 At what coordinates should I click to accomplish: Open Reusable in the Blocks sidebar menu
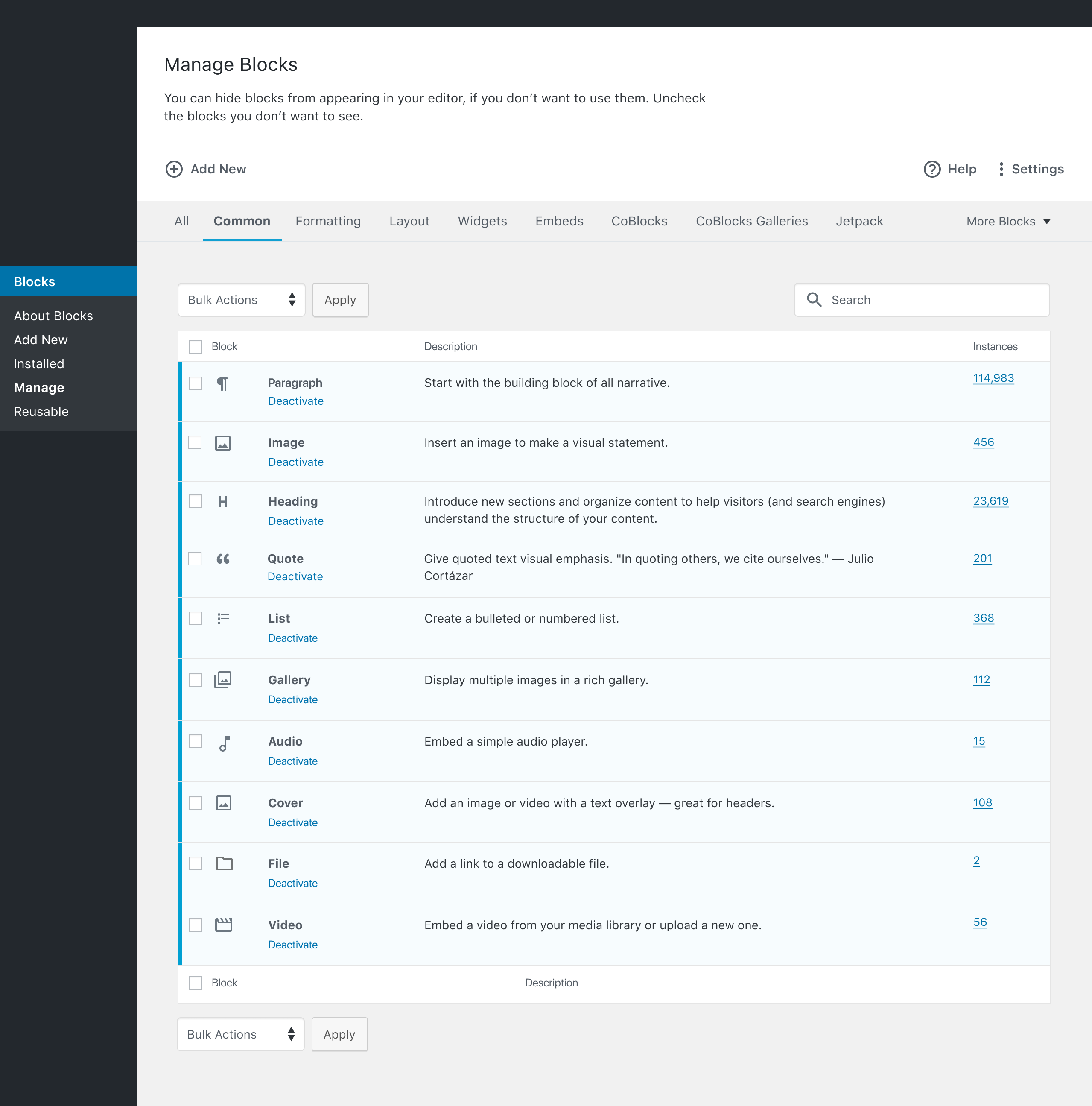coord(41,412)
